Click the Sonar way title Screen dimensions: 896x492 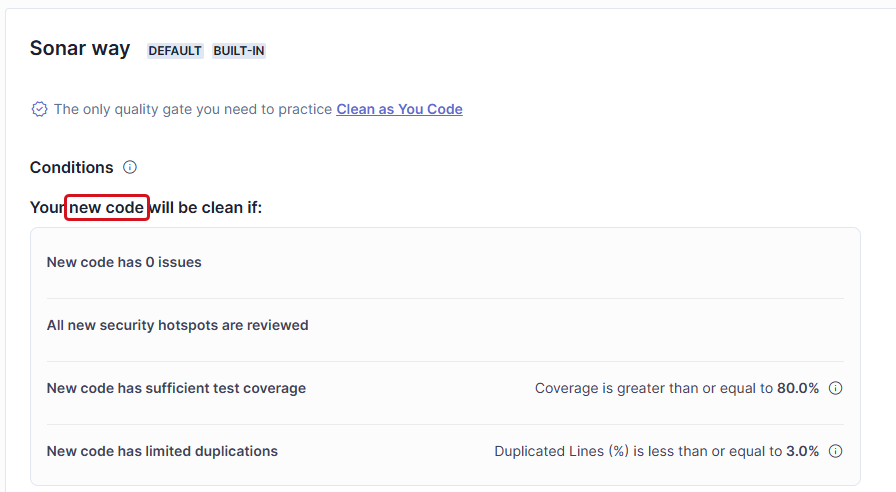coord(80,49)
